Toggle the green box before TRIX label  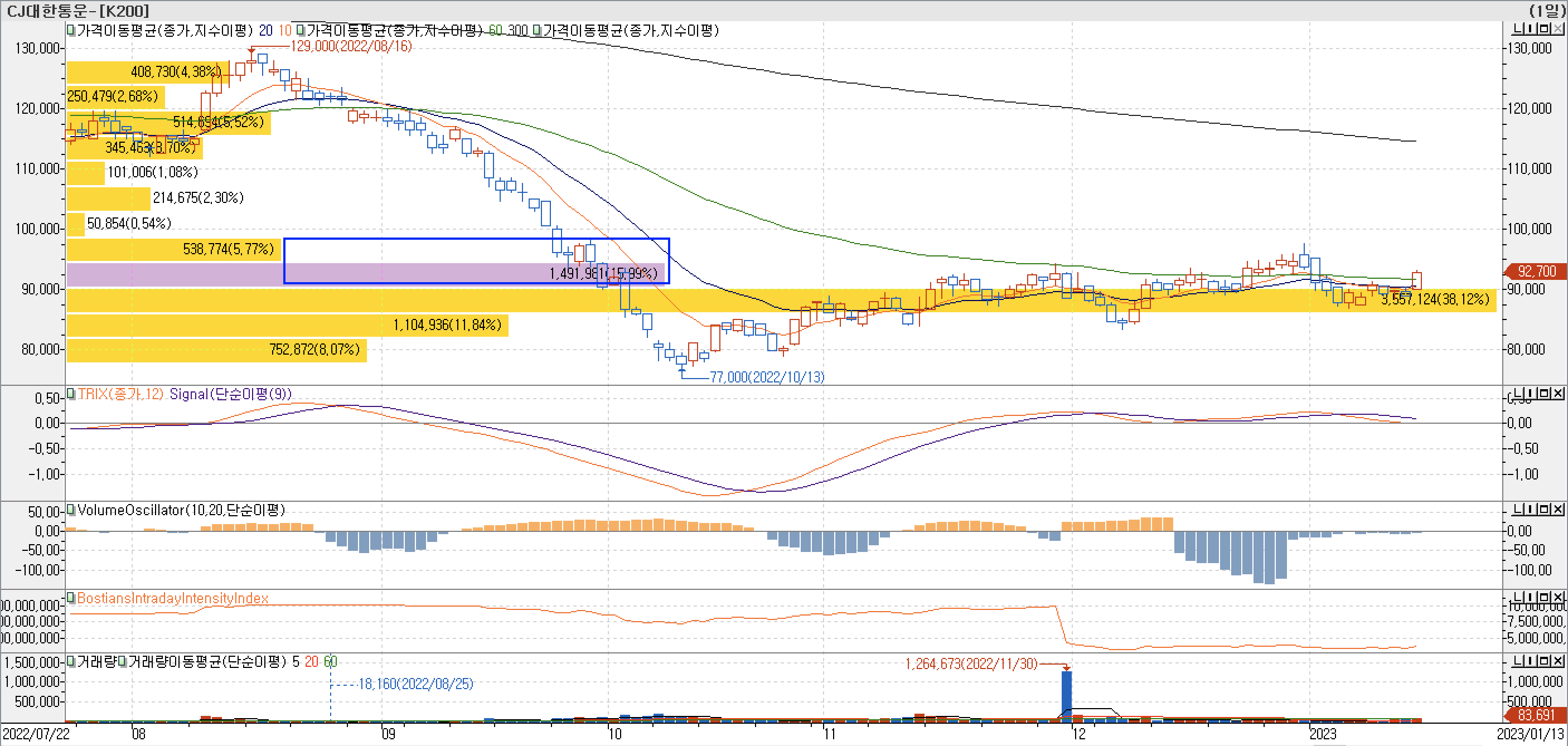tap(71, 394)
